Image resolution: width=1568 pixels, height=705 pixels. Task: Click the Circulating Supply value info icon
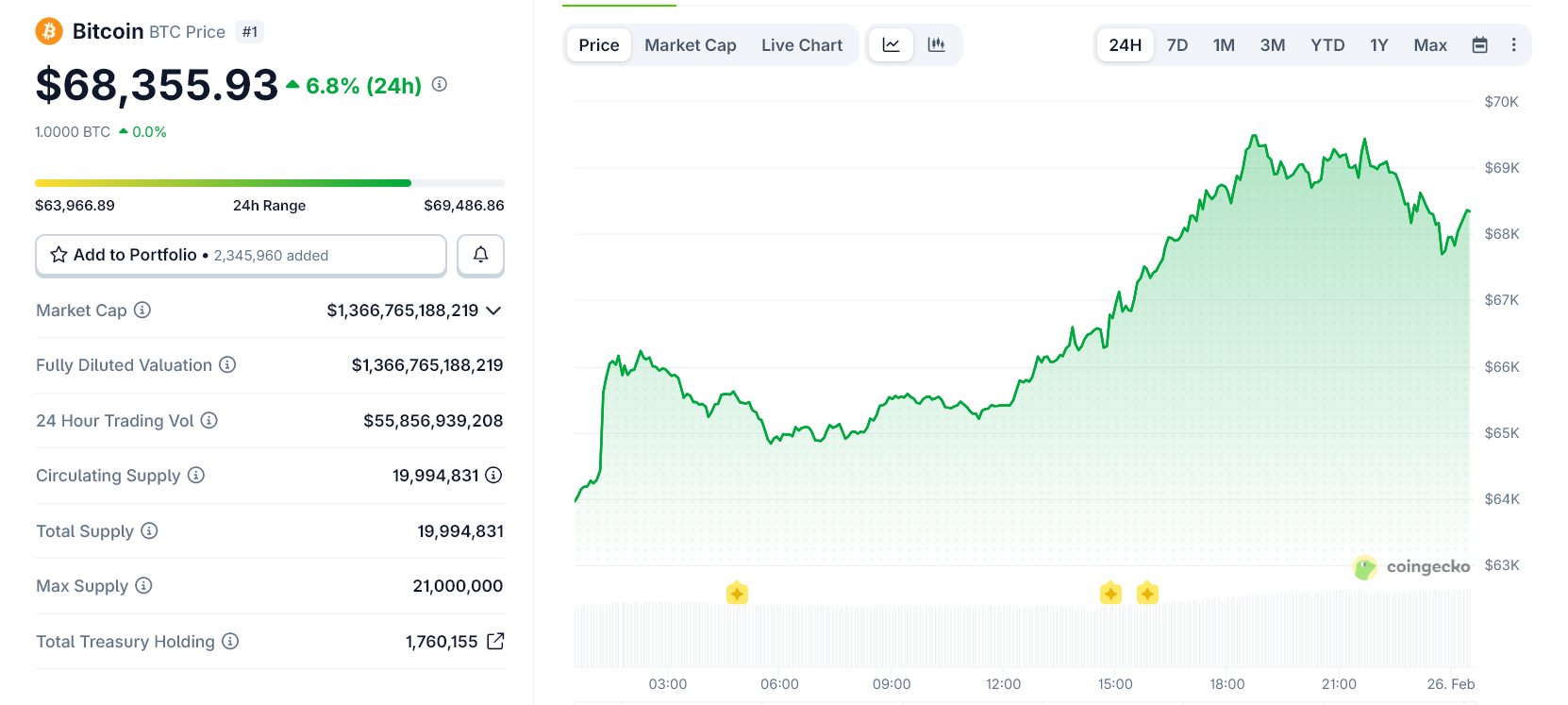(x=493, y=476)
